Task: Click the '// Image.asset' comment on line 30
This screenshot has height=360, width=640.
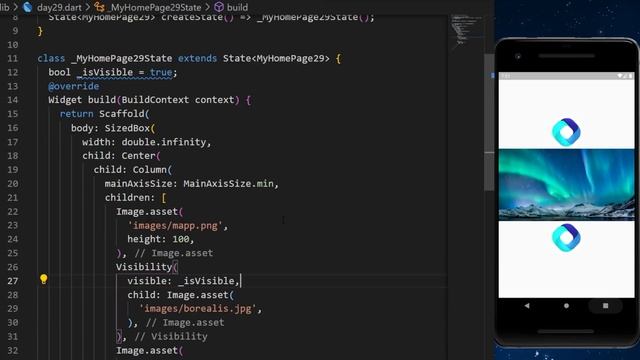Action: 185,322
